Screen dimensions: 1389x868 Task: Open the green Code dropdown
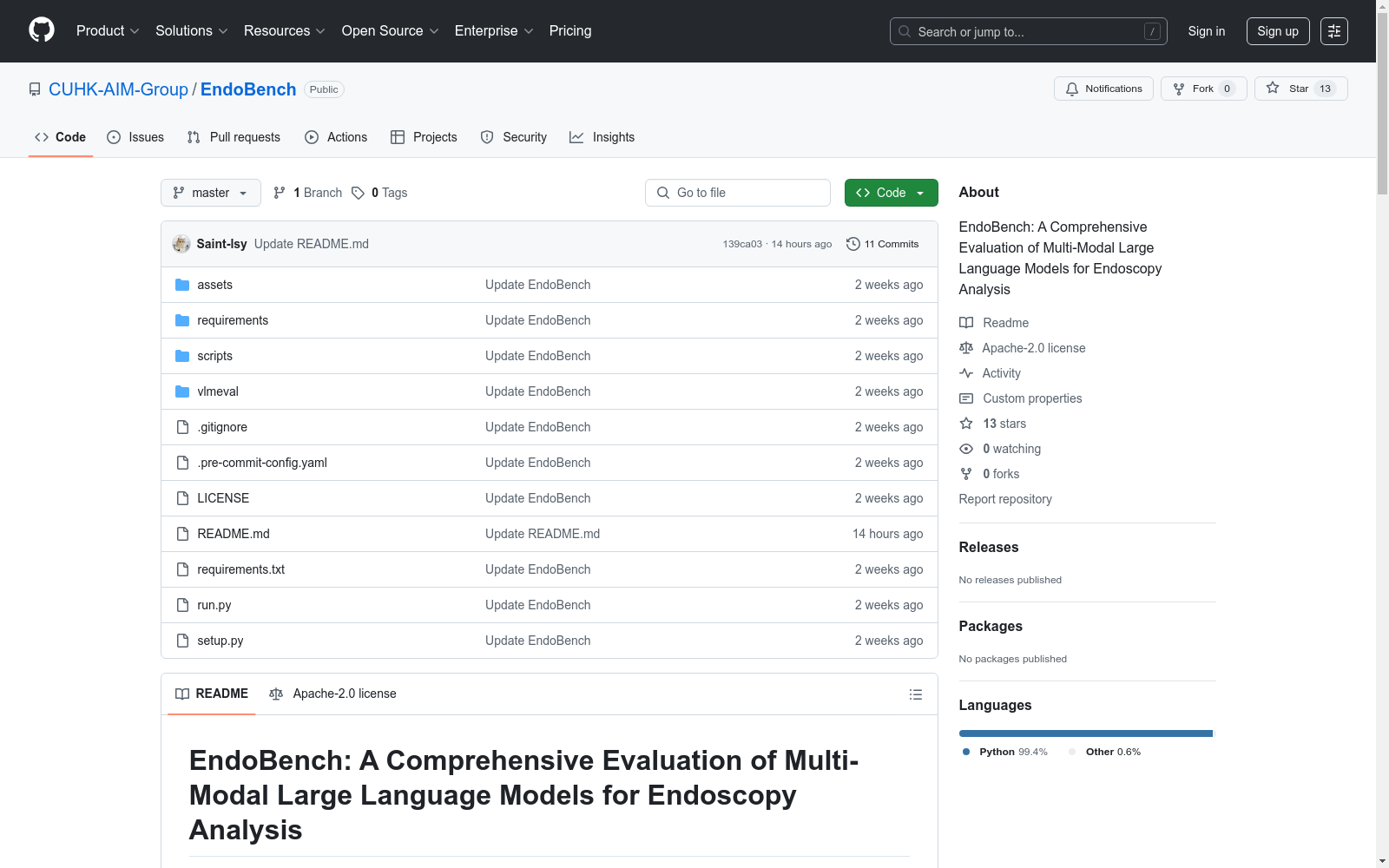tap(891, 193)
